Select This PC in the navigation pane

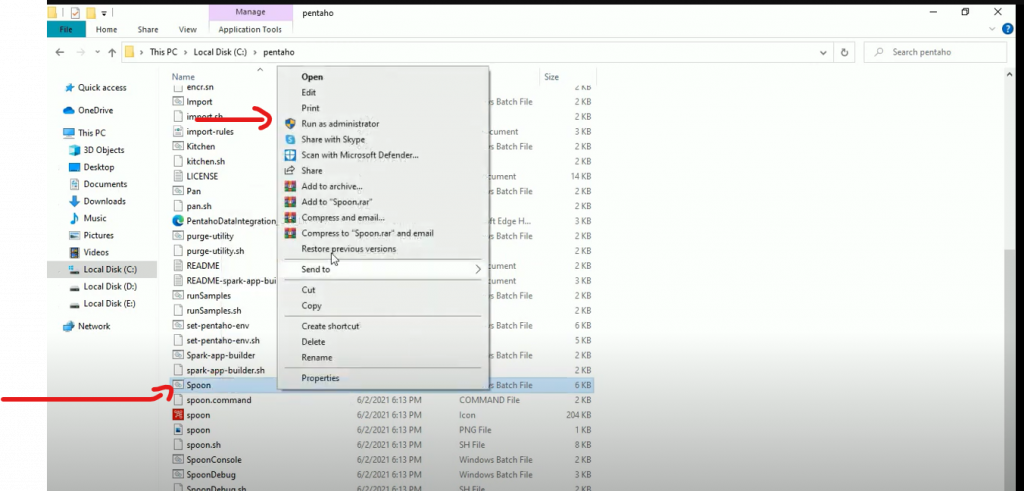tap(91, 133)
